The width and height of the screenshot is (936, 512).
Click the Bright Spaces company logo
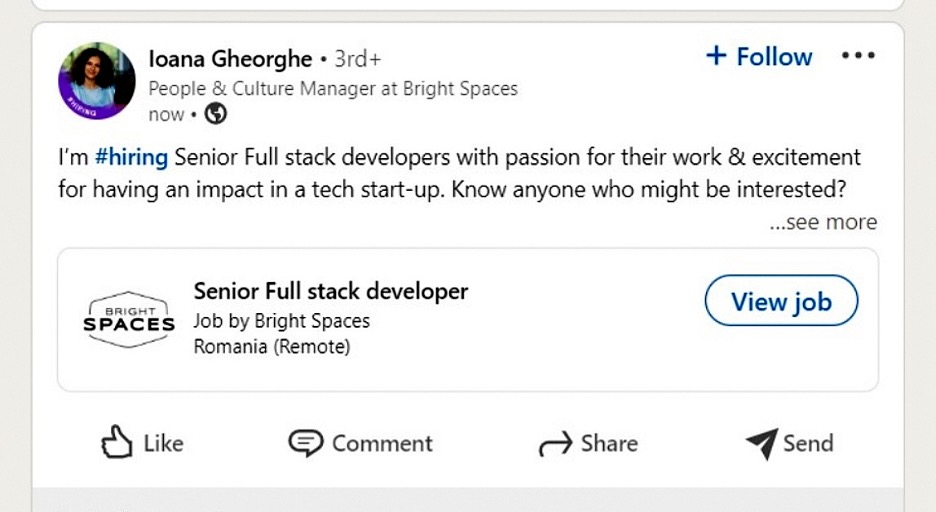[128, 319]
